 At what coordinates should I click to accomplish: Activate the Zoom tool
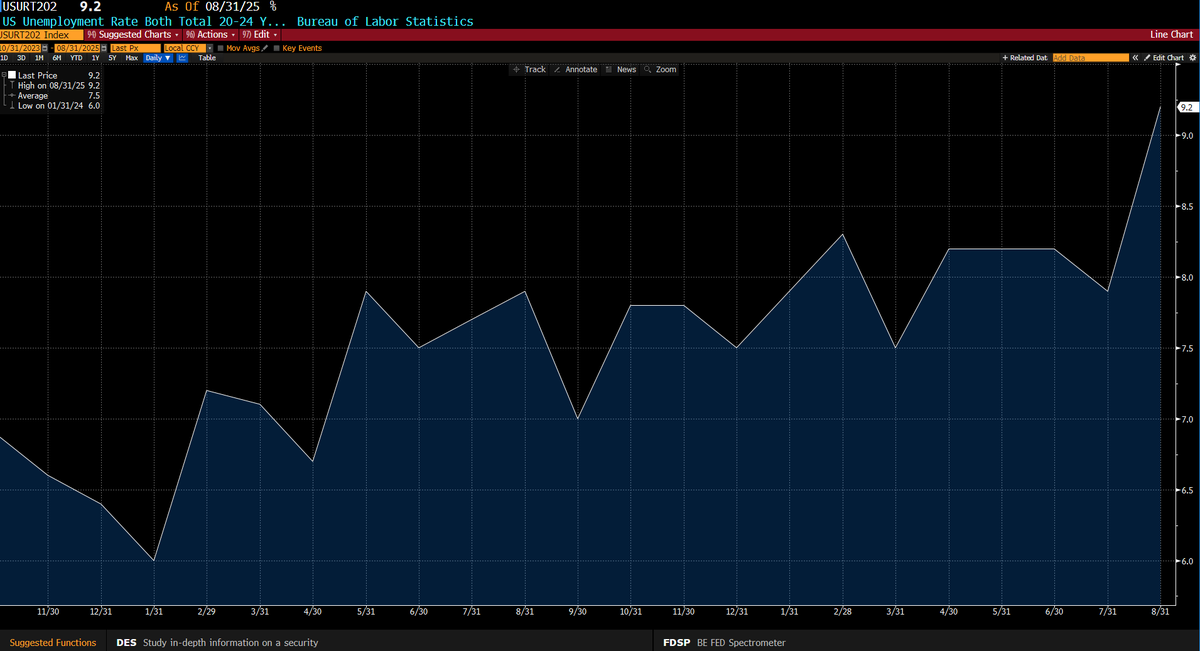(x=661, y=69)
